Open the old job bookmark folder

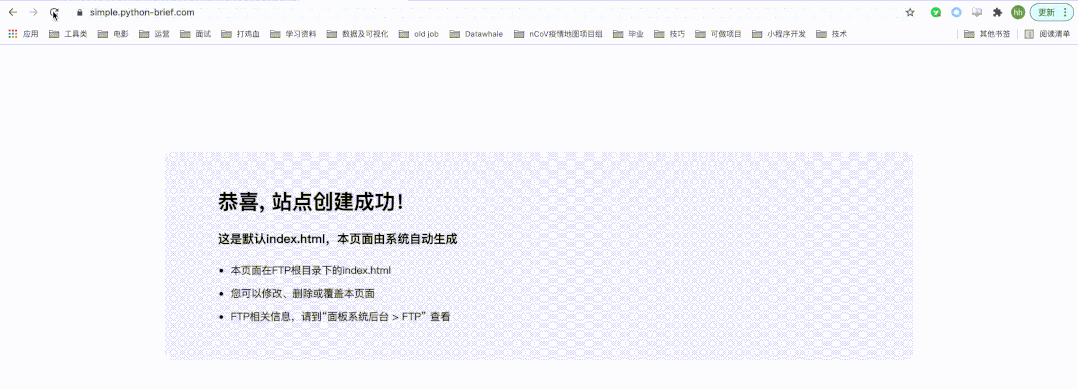tap(418, 34)
